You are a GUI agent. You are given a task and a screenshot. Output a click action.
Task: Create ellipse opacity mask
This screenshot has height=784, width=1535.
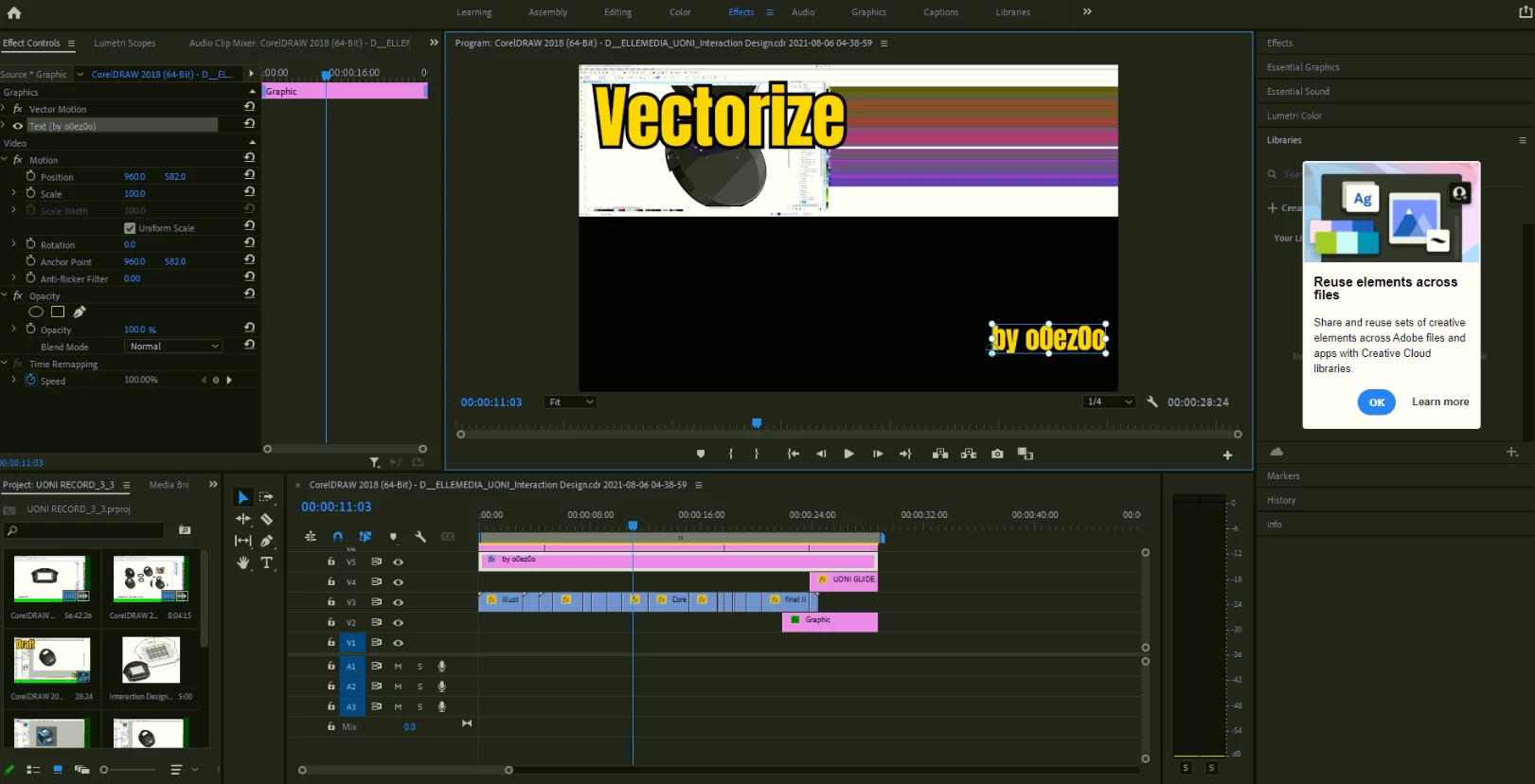[x=36, y=312]
